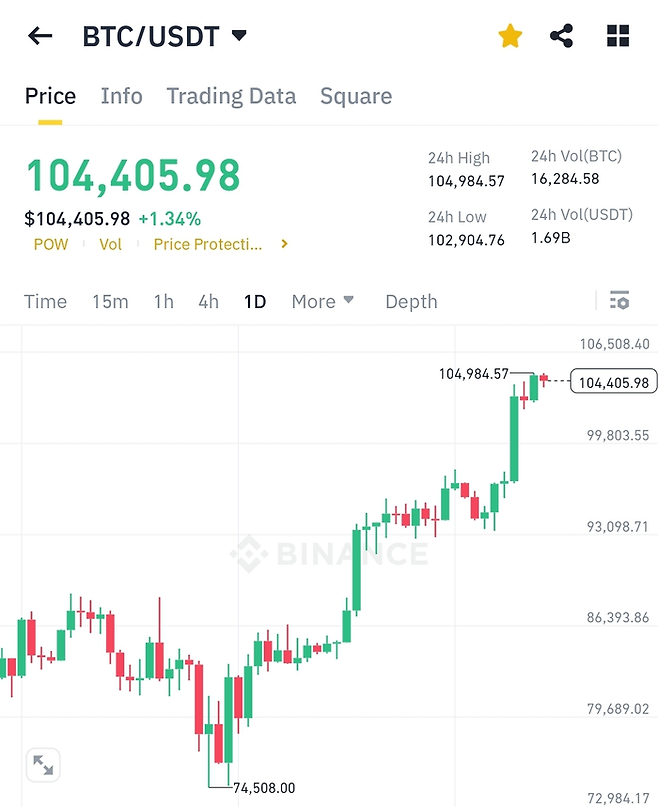
Task: Tap the share icon
Action: (562, 37)
